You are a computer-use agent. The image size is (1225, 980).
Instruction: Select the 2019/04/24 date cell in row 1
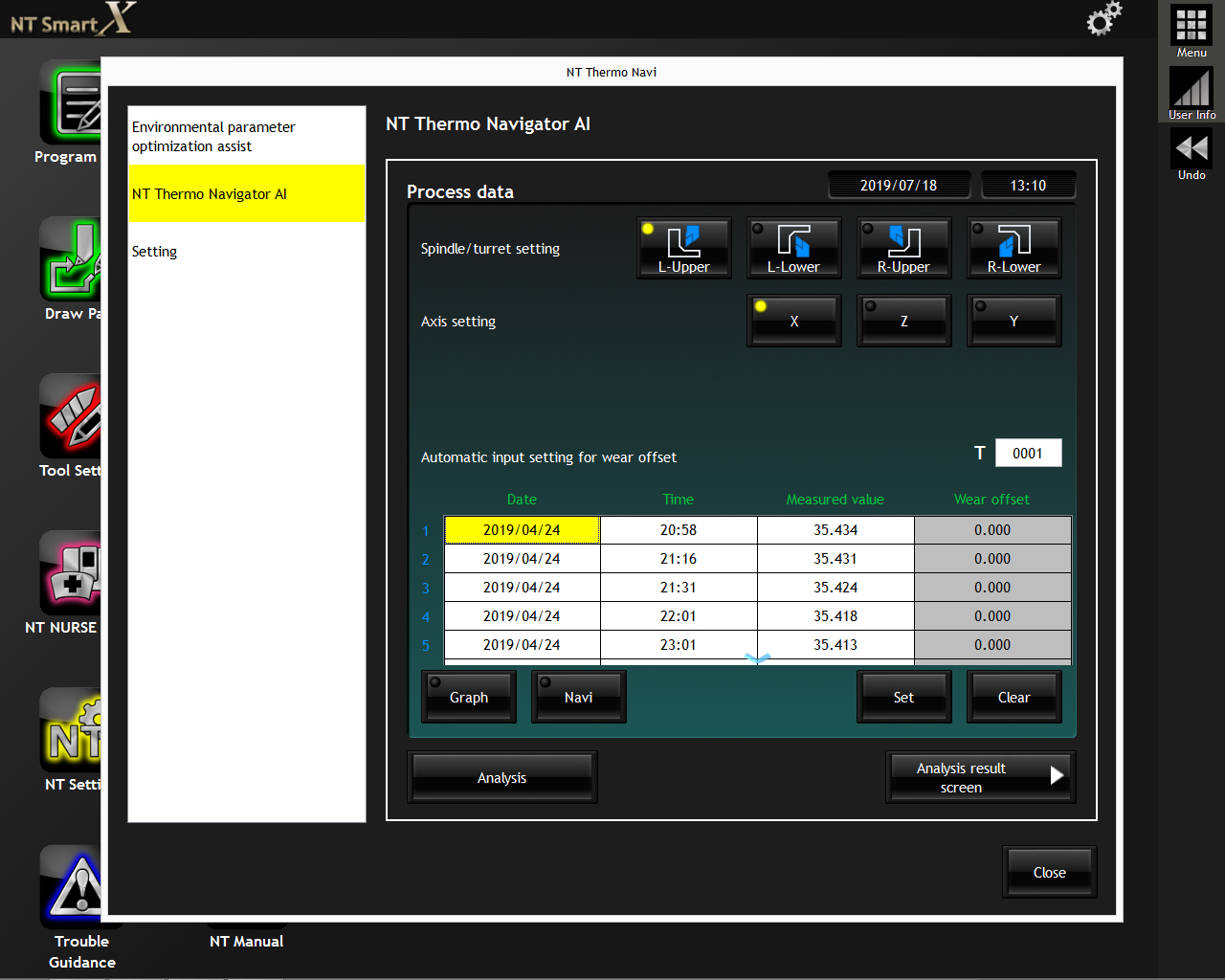pos(522,529)
